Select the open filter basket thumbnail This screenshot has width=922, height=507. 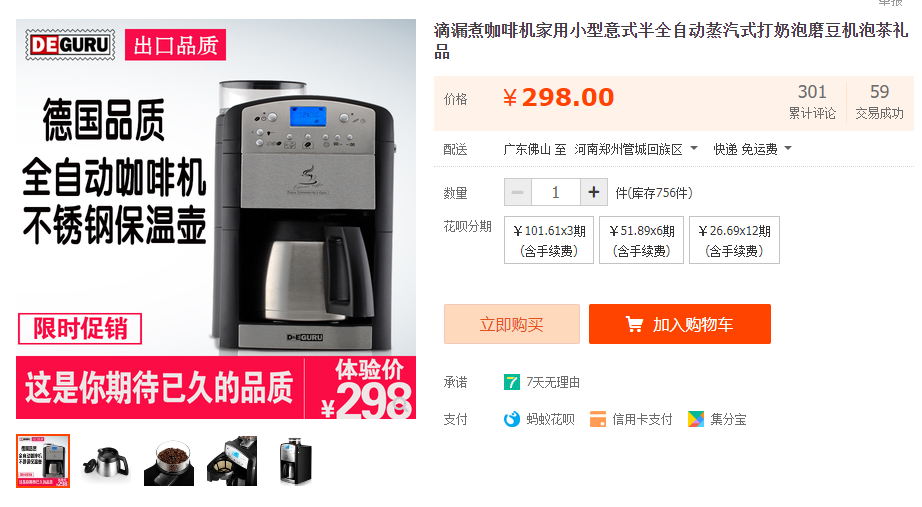232,461
